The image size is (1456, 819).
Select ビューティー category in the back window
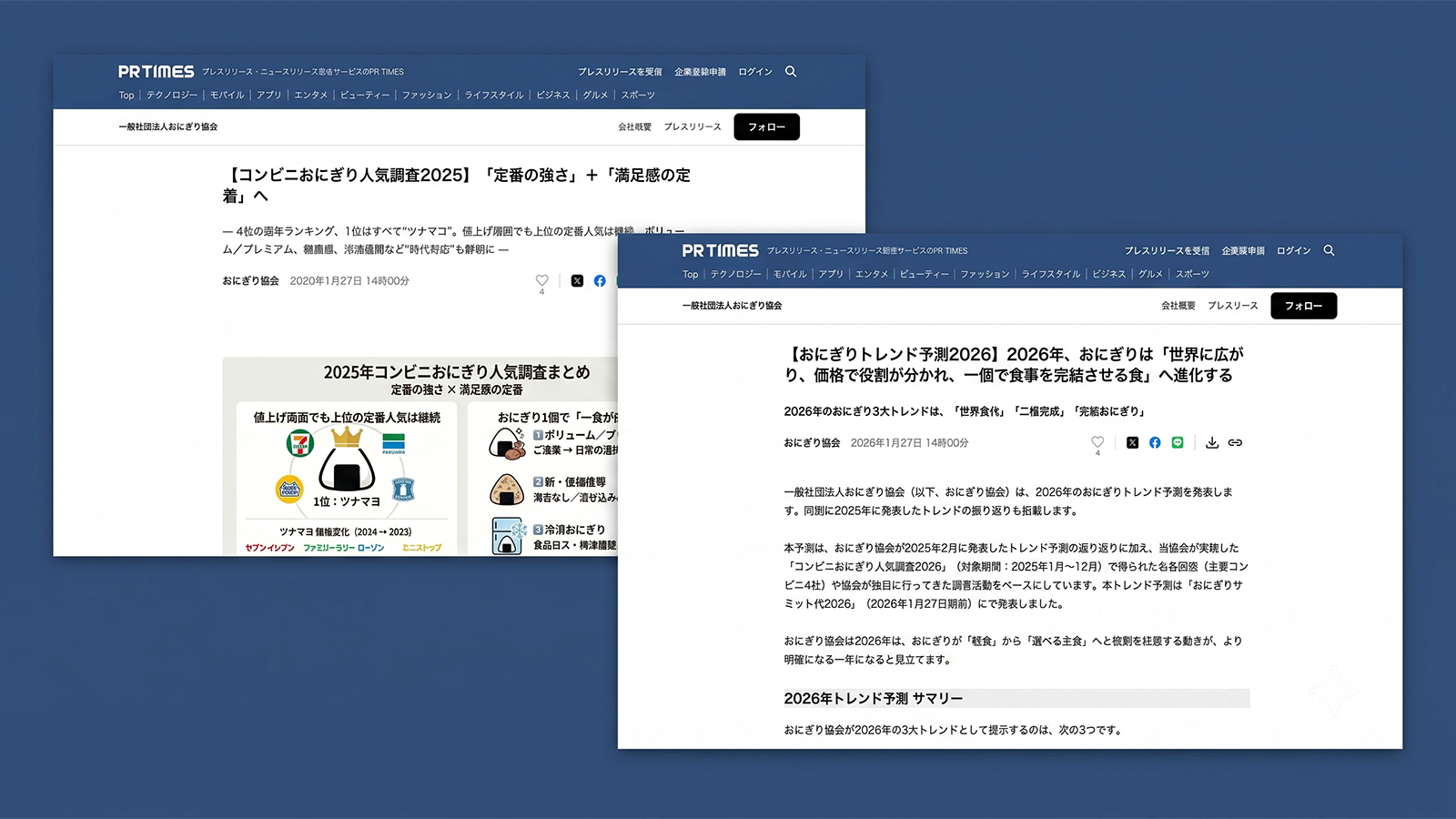365,95
